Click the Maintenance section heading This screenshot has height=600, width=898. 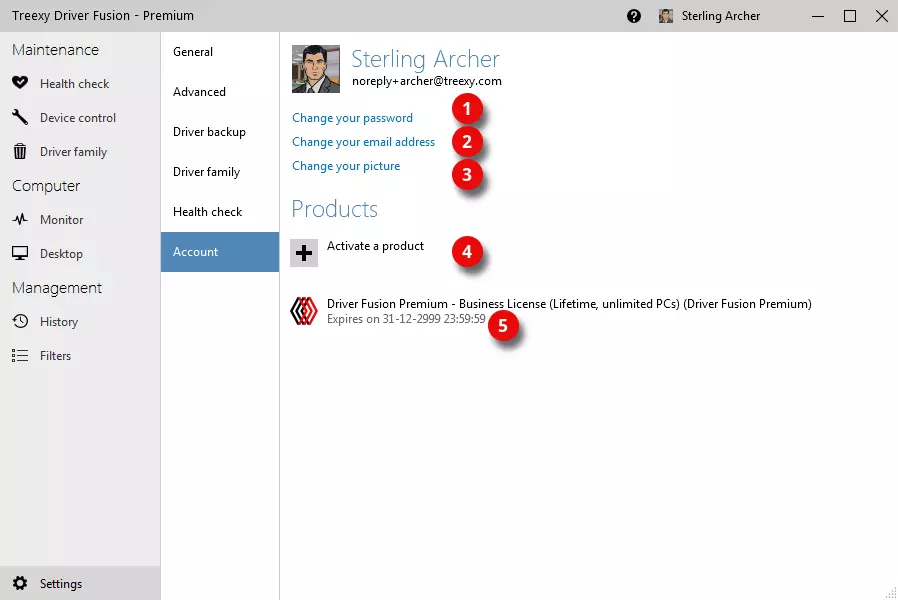[56, 50]
